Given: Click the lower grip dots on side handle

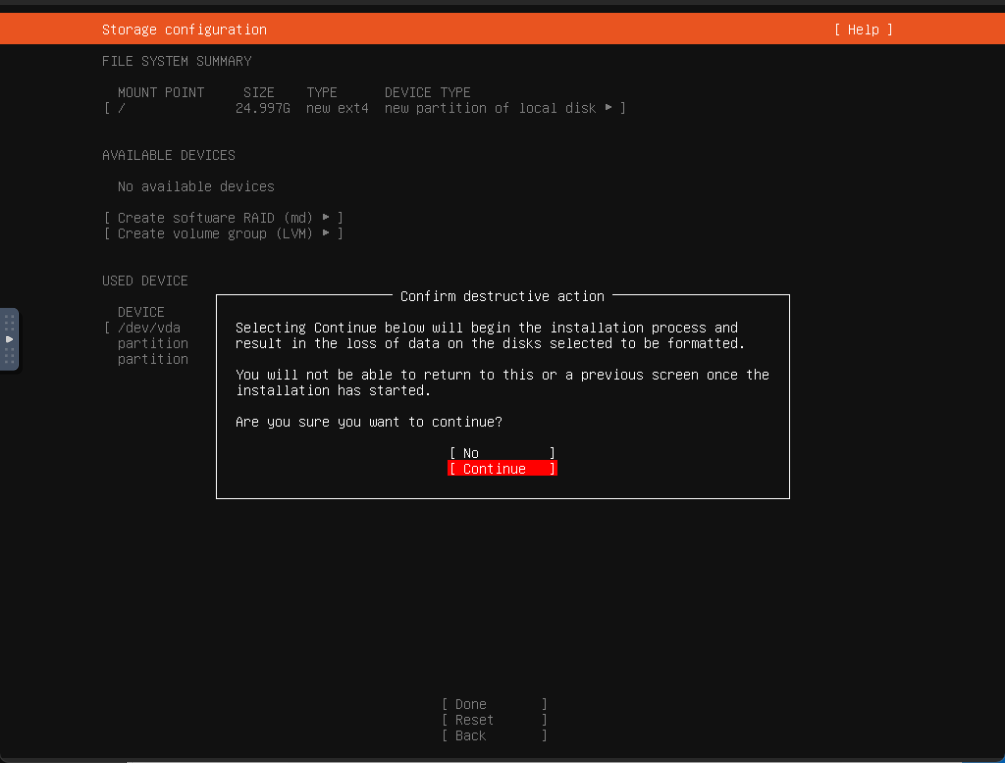Looking at the screenshot, I should [x=9, y=357].
